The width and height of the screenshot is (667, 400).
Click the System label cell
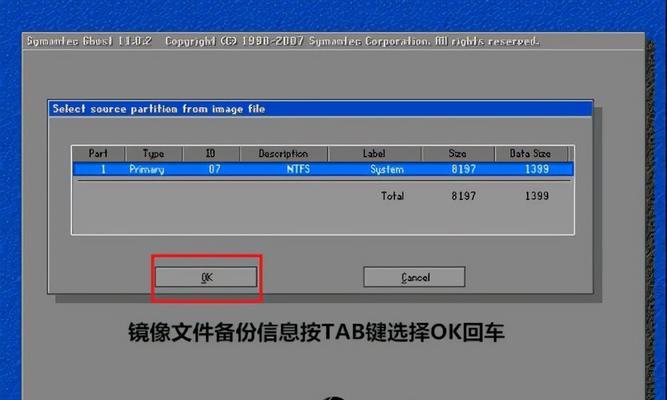pos(386,170)
